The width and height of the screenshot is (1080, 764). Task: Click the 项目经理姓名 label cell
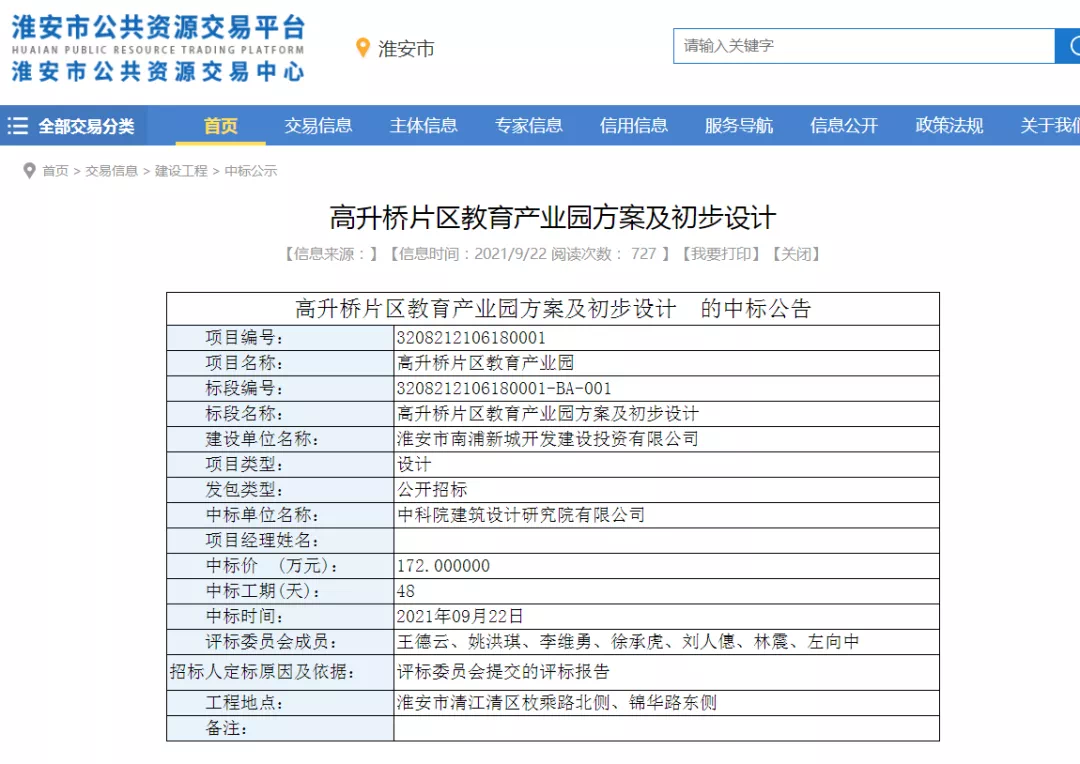tap(280, 541)
